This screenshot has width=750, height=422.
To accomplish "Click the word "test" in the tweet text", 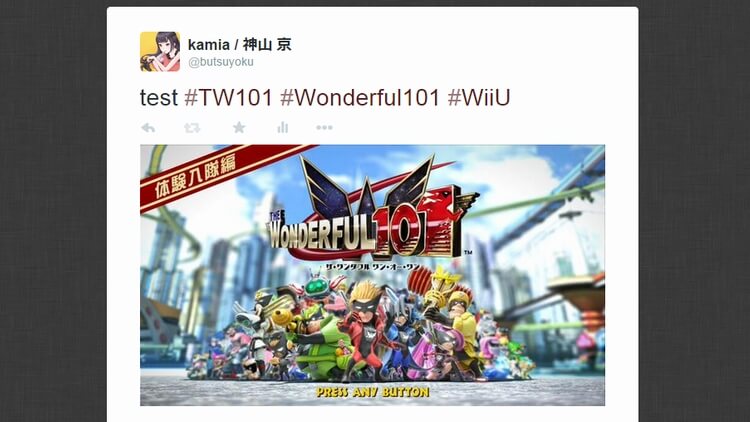I will point(159,98).
